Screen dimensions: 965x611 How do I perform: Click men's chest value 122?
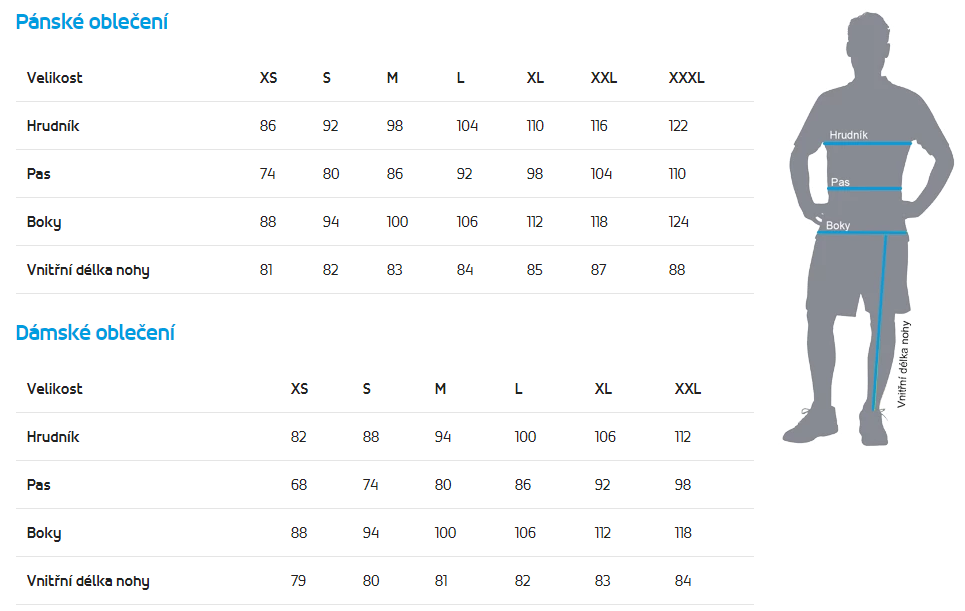[679, 126]
